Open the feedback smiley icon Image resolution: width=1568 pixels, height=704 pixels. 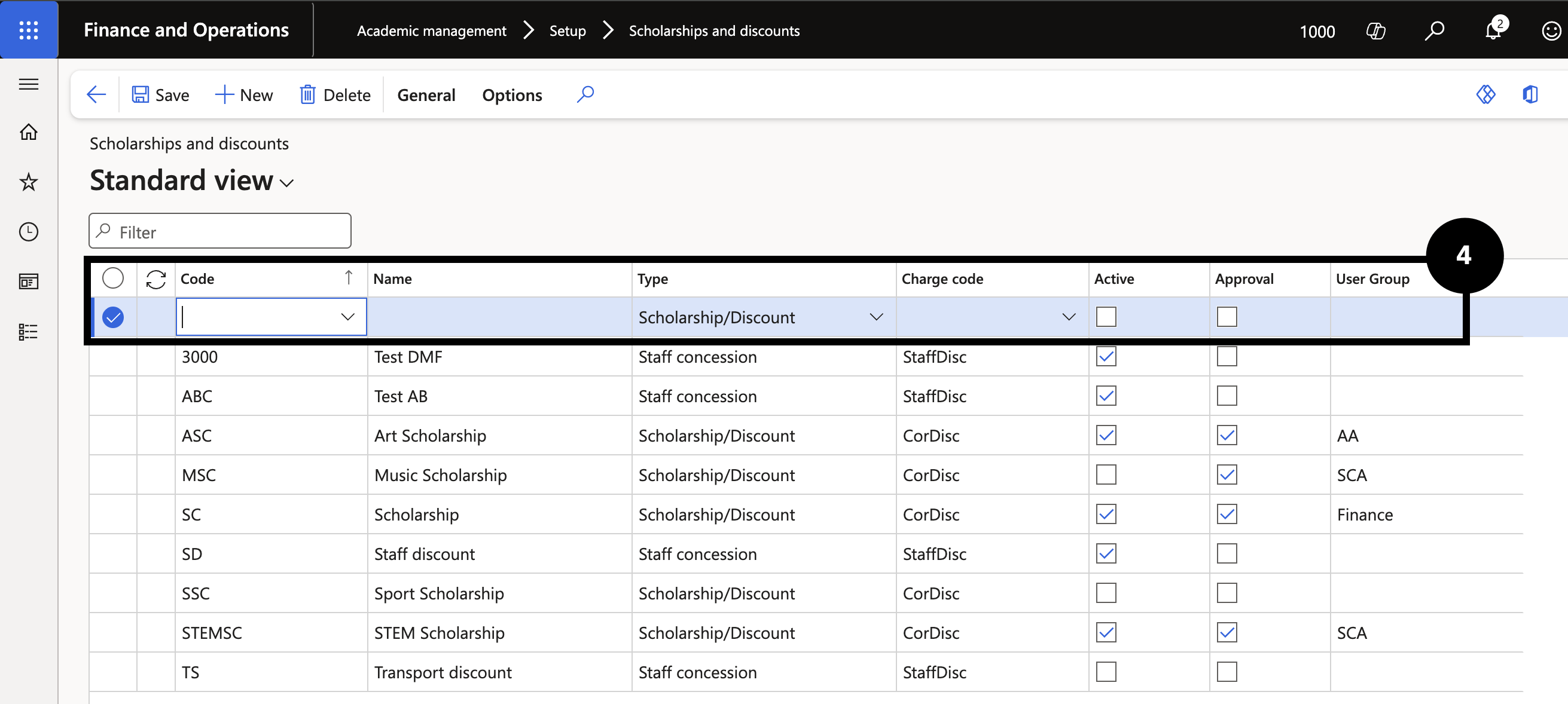[x=1551, y=30]
